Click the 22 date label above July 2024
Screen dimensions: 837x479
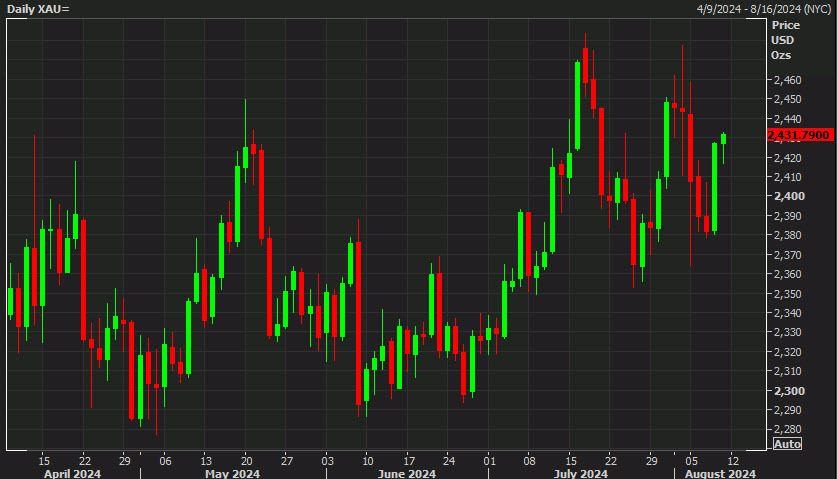611,461
